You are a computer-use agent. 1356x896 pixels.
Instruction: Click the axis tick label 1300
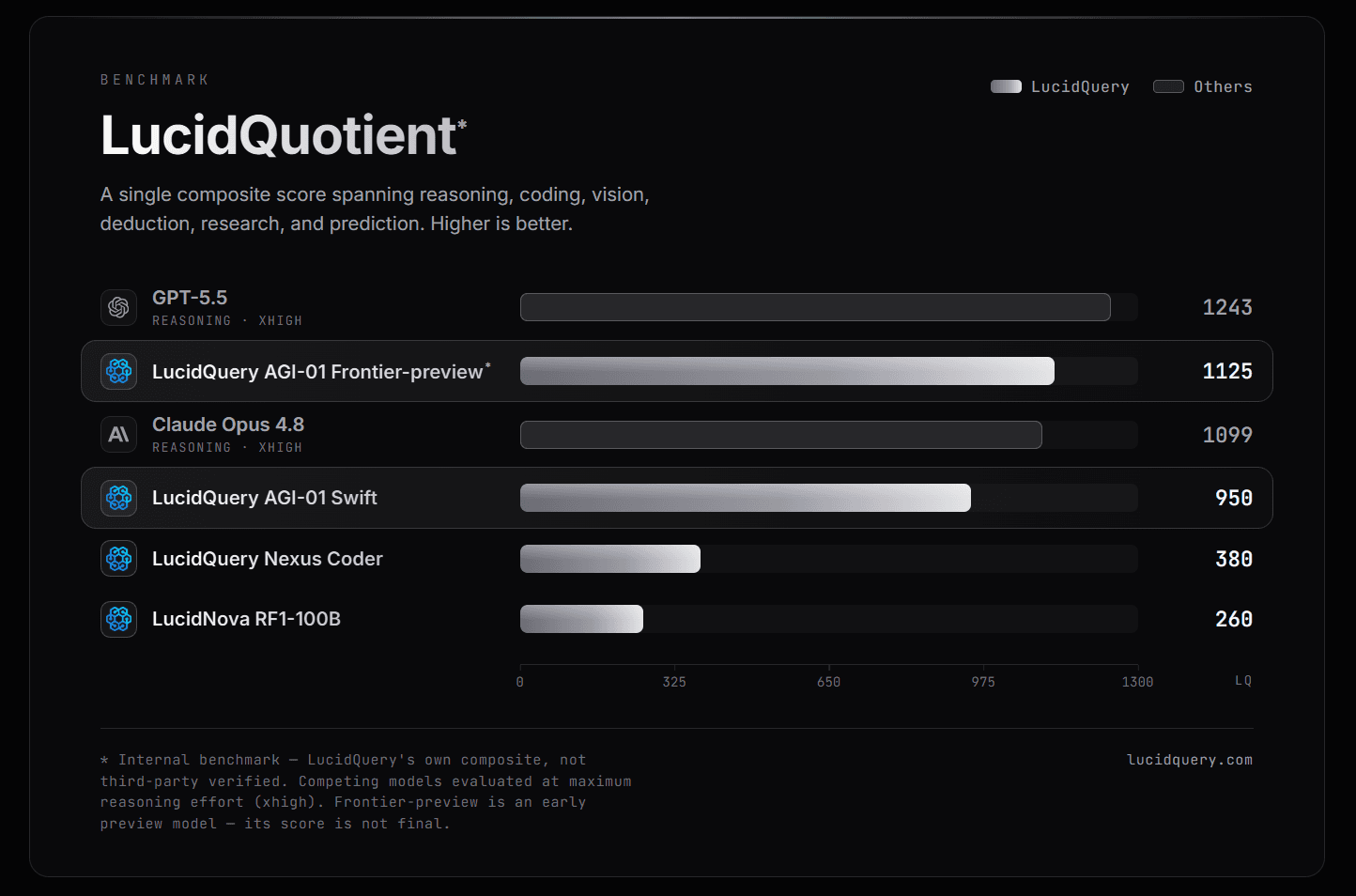[x=1137, y=682]
